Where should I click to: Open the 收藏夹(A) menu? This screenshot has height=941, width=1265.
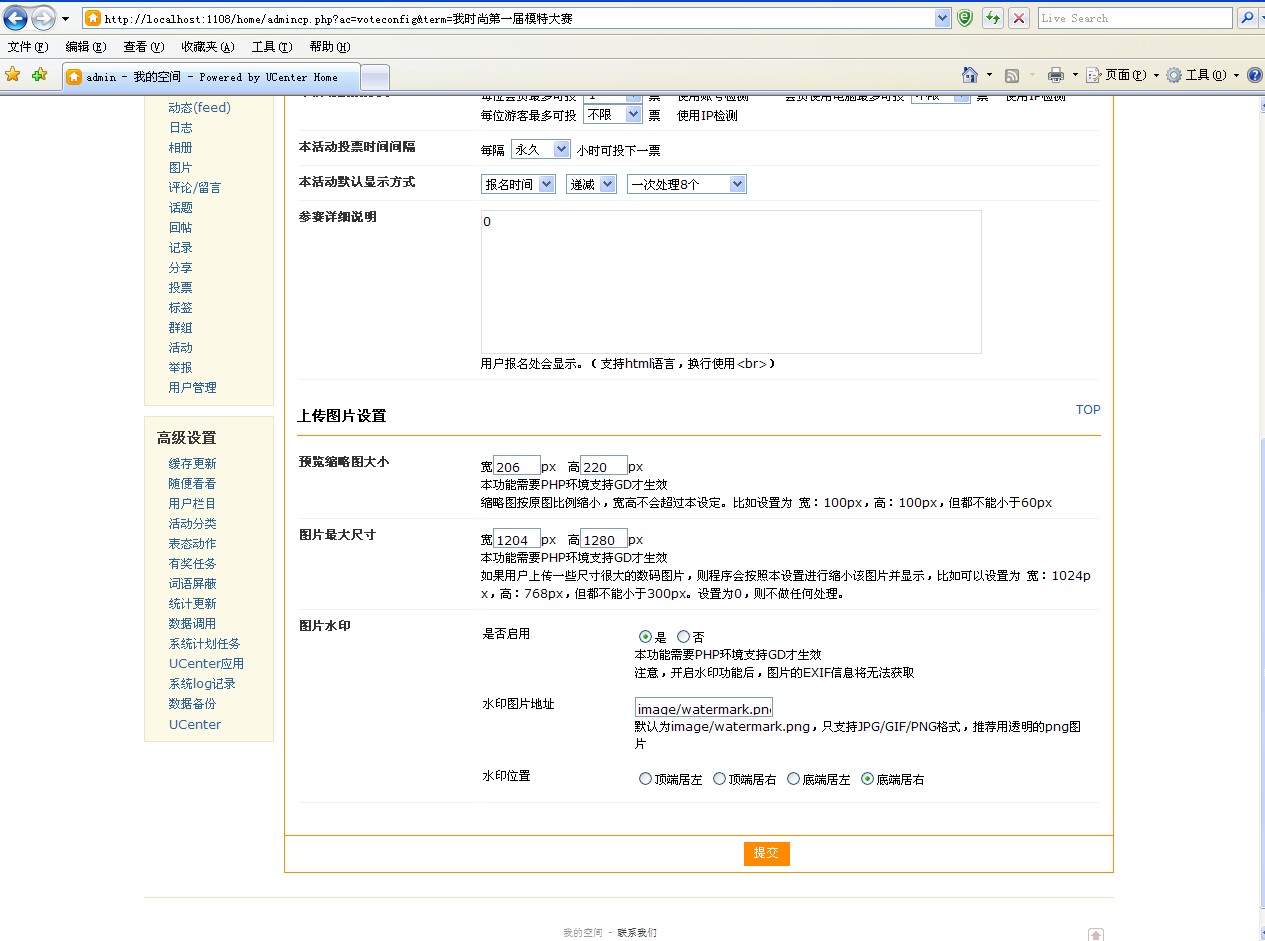tap(208, 47)
